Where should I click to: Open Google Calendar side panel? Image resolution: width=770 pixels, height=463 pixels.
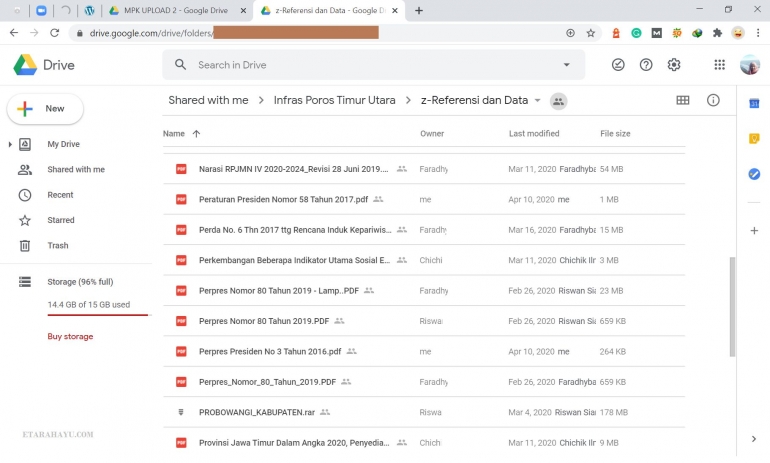(754, 103)
